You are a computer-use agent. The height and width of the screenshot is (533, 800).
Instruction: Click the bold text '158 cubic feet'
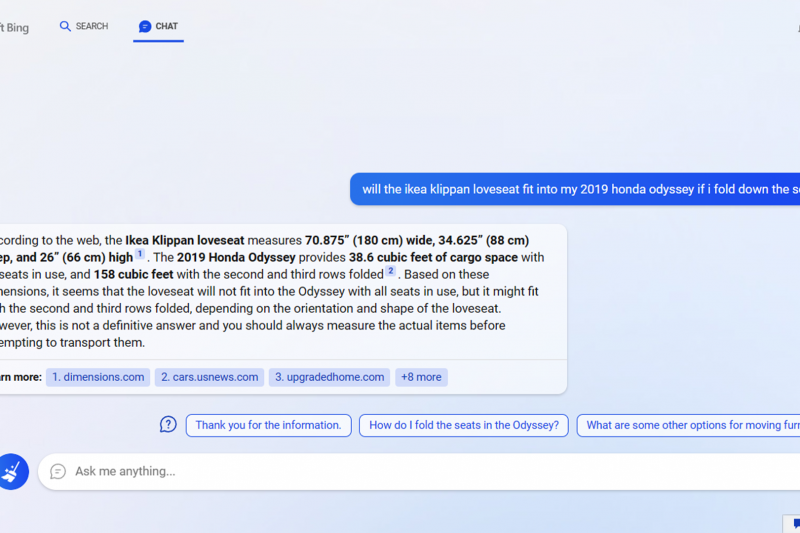pyautogui.click(x=133, y=274)
